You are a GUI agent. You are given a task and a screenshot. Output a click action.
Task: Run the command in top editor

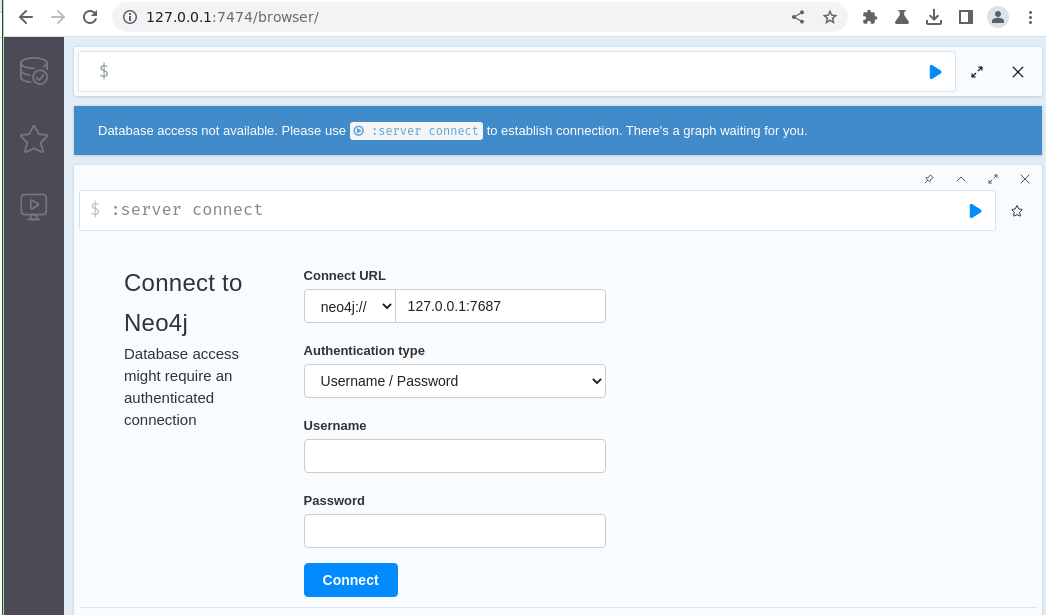[935, 72]
